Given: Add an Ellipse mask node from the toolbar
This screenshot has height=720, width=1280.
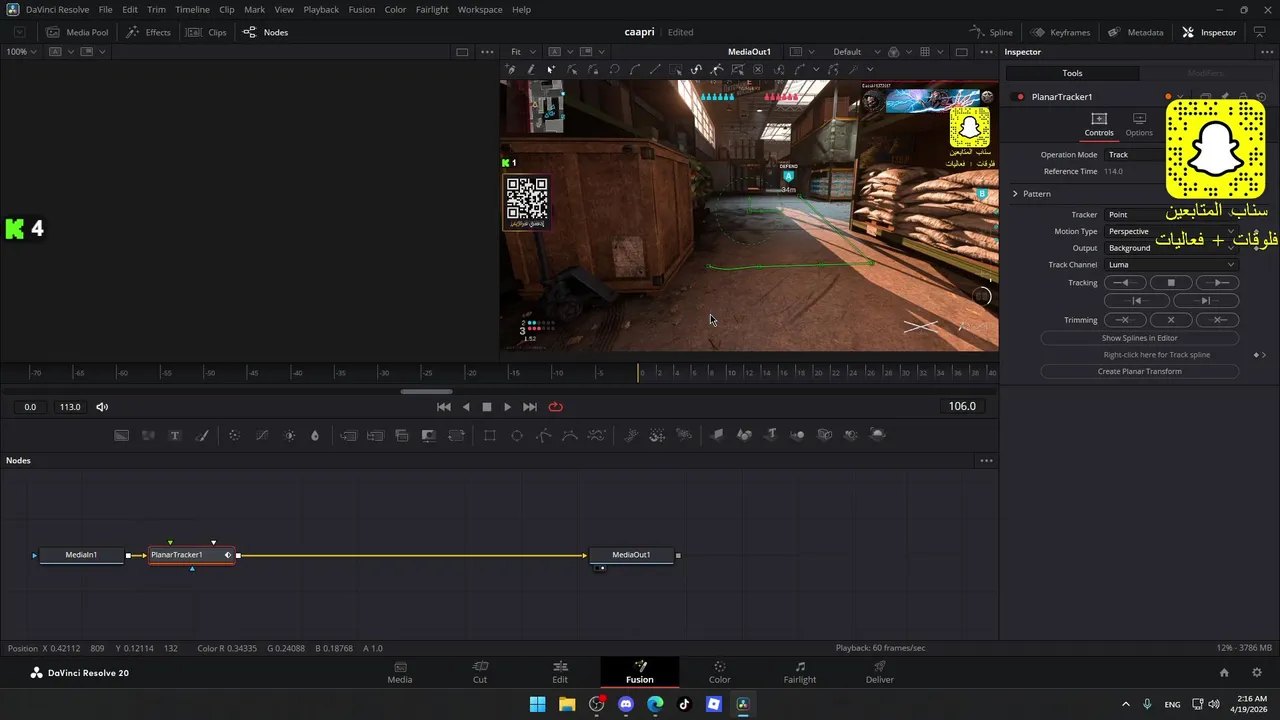Looking at the screenshot, I should [x=517, y=435].
